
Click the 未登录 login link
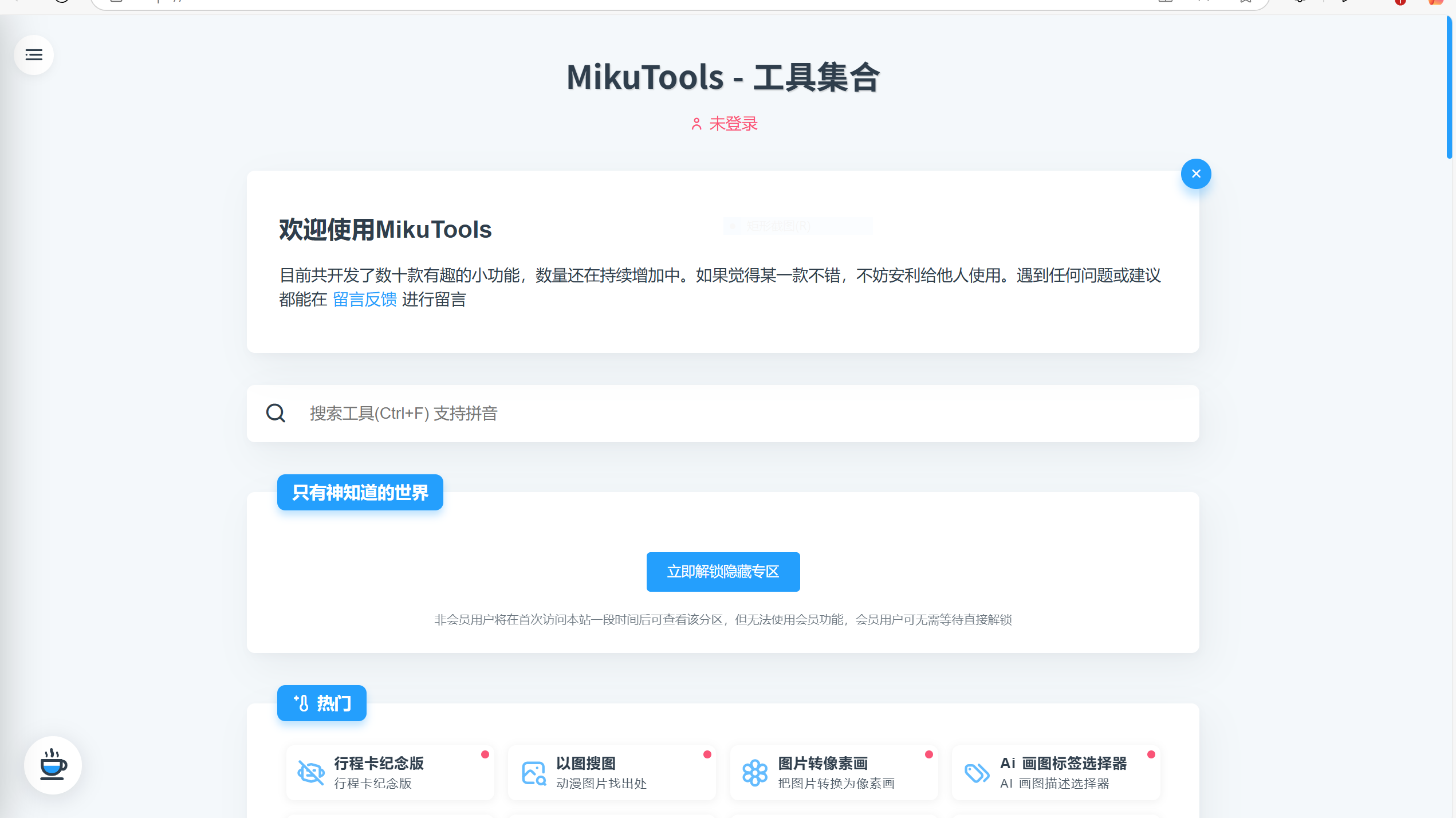click(x=724, y=124)
